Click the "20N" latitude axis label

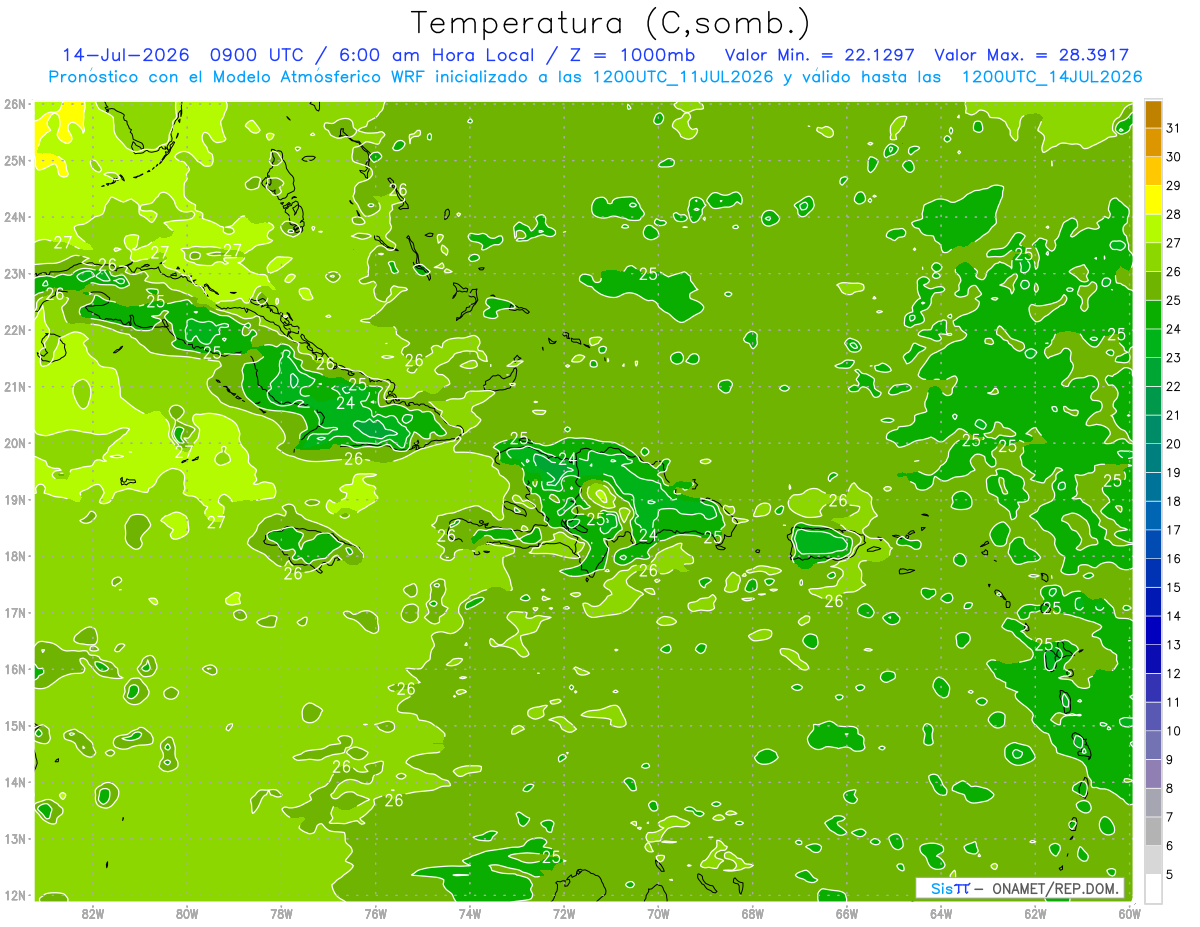(14, 443)
